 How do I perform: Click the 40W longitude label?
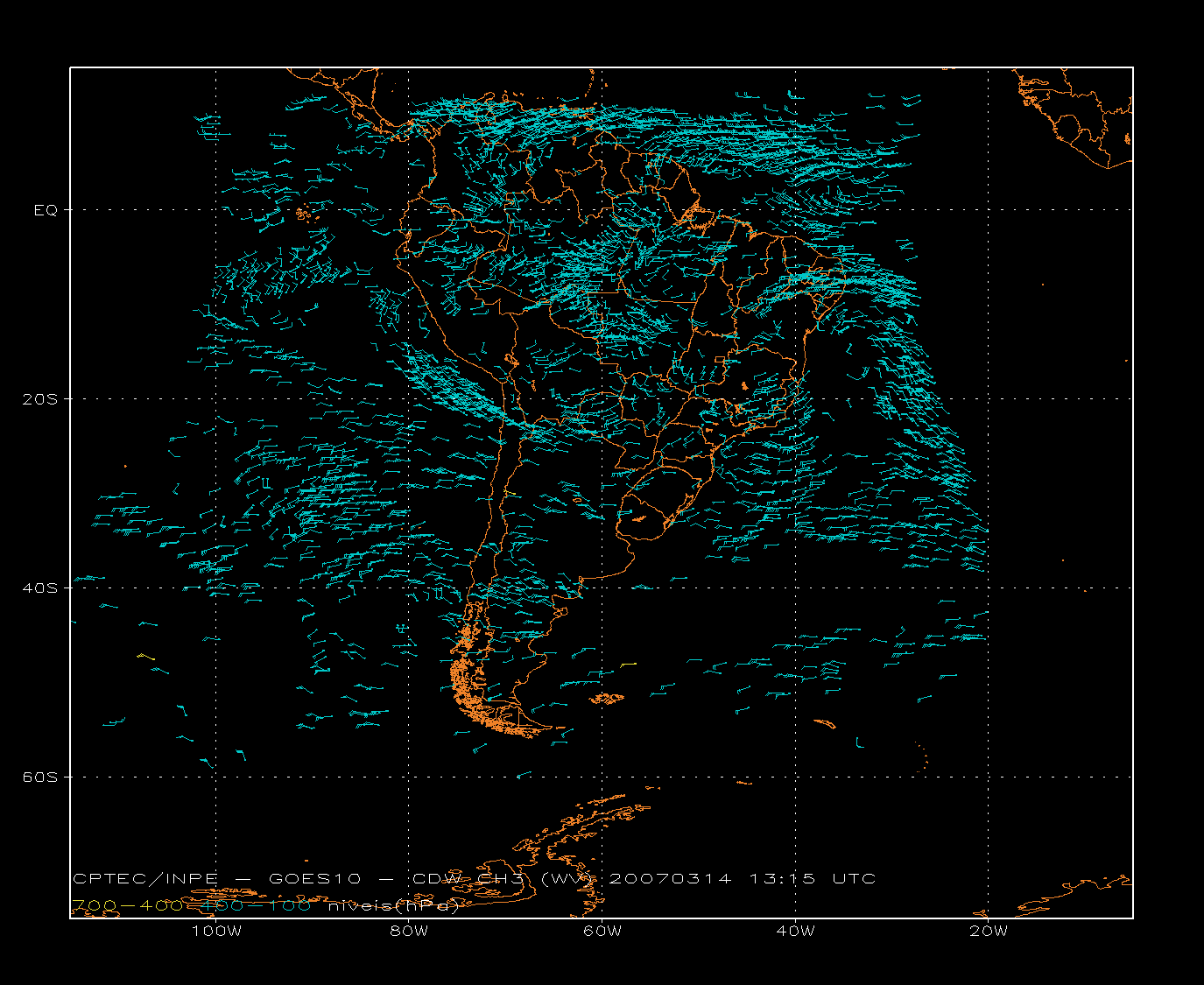pyautogui.click(x=796, y=931)
